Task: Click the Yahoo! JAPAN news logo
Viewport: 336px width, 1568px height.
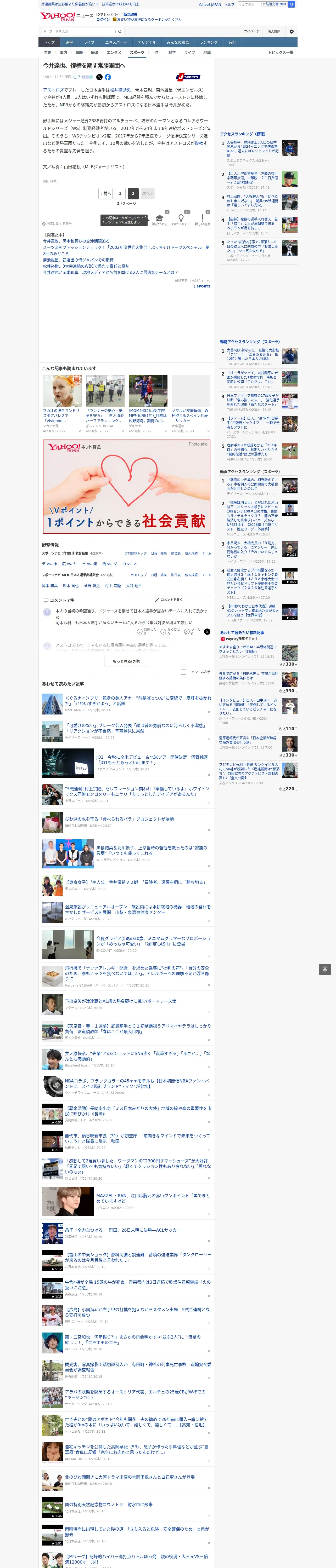Action: tap(67, 16)
